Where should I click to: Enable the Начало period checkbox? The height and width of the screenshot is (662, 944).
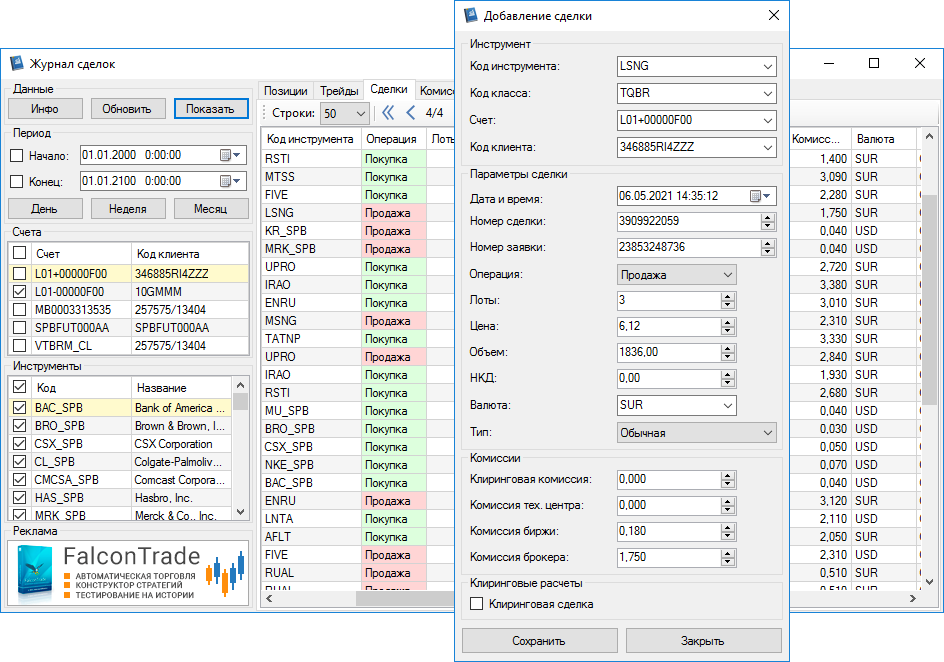pos(17,156)
